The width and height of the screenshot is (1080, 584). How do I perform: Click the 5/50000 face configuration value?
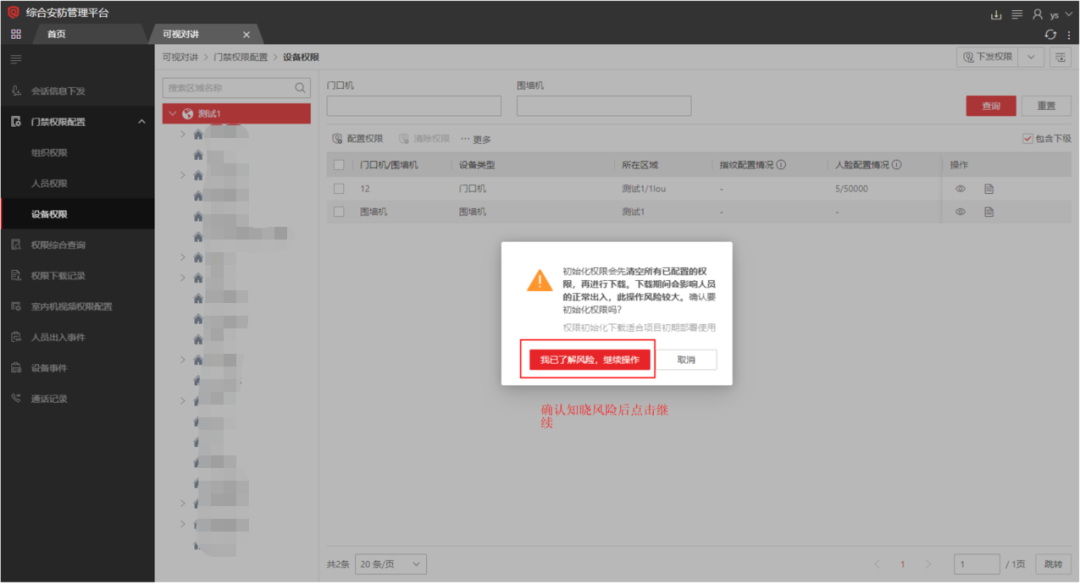(851, 189)
